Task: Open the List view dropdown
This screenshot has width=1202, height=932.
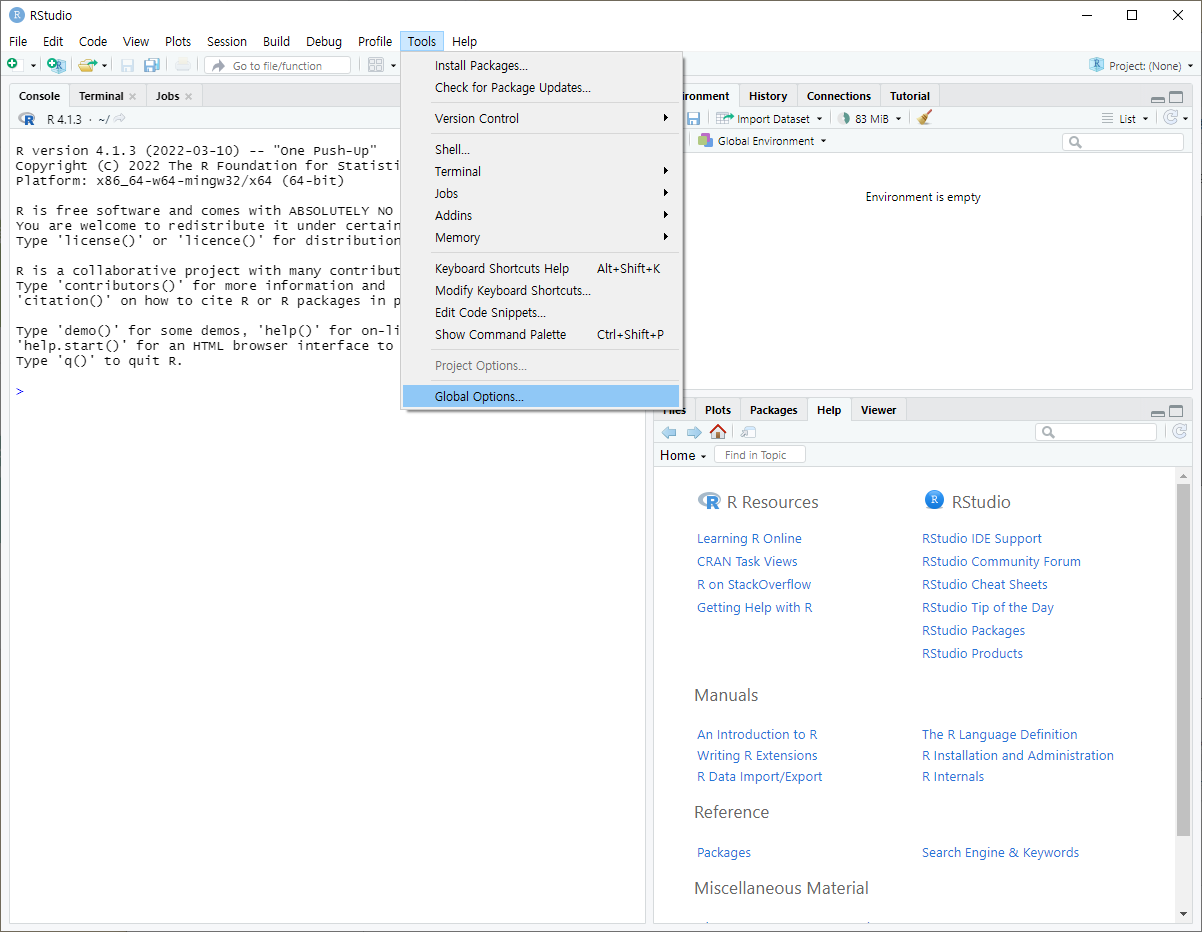Action: point(1125,118)
